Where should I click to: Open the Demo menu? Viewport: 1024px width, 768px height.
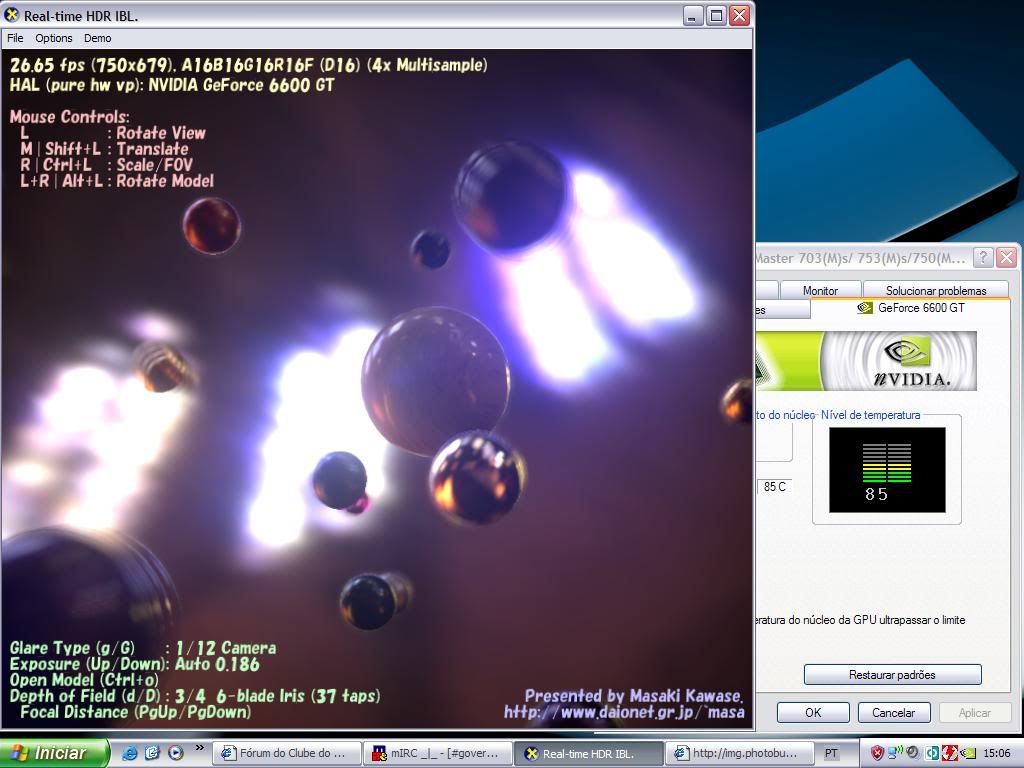click(97, 38)
